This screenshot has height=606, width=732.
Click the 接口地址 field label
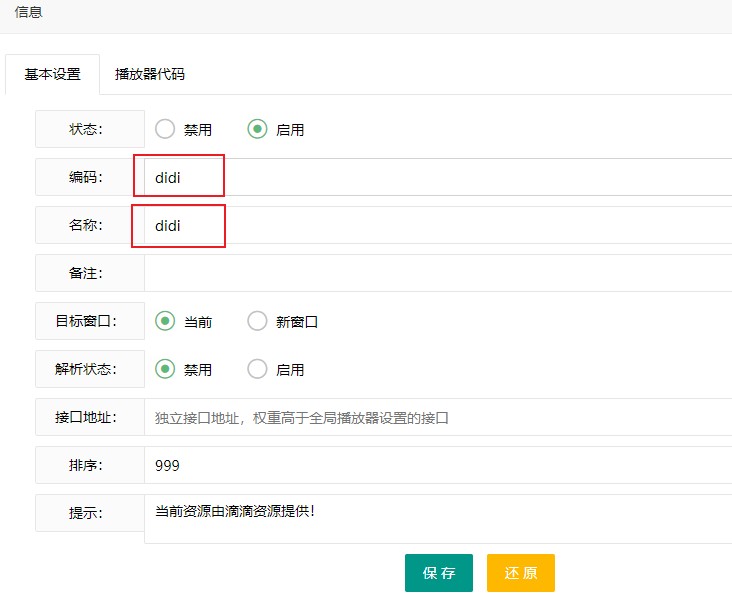[x=86, y=417]
